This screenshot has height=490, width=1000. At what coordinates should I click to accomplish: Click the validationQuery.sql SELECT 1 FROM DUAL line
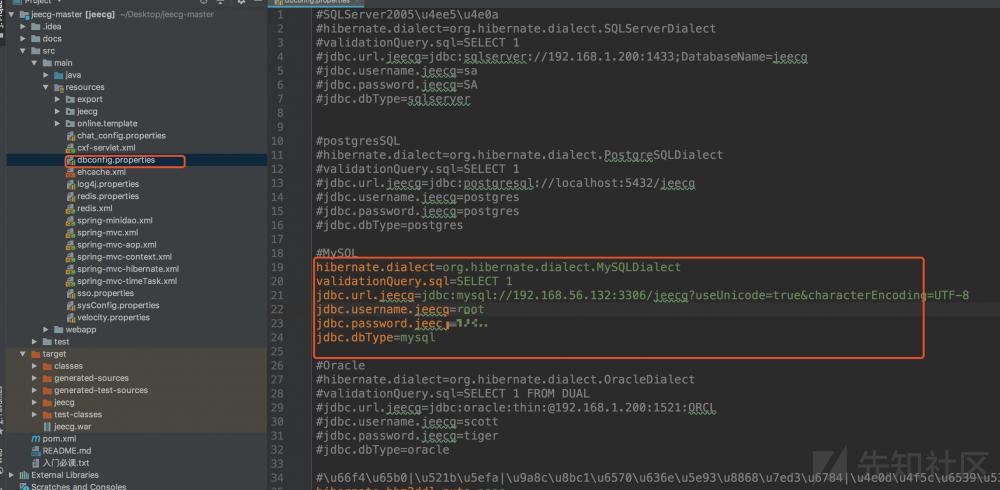pos(453,393)
